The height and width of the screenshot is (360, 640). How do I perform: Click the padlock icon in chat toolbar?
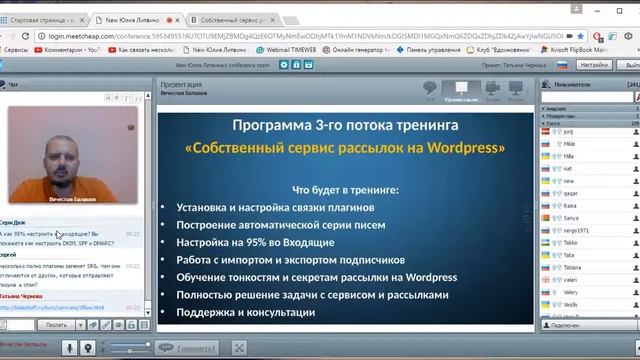131,325
